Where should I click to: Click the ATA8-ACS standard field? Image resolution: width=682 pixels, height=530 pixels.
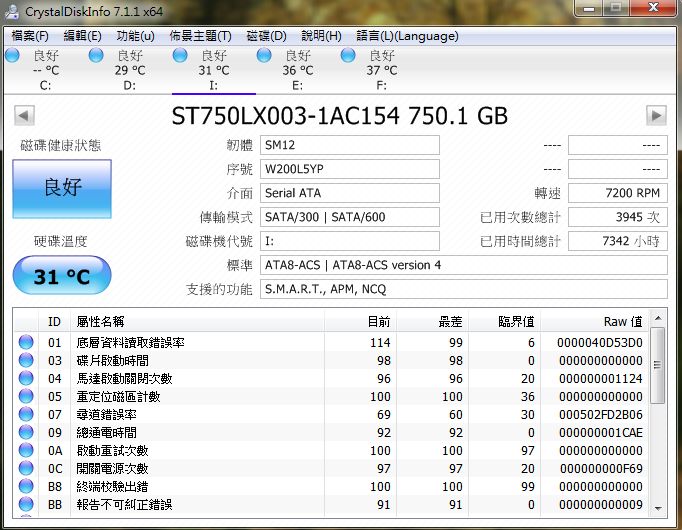click(x=464, y=265)
